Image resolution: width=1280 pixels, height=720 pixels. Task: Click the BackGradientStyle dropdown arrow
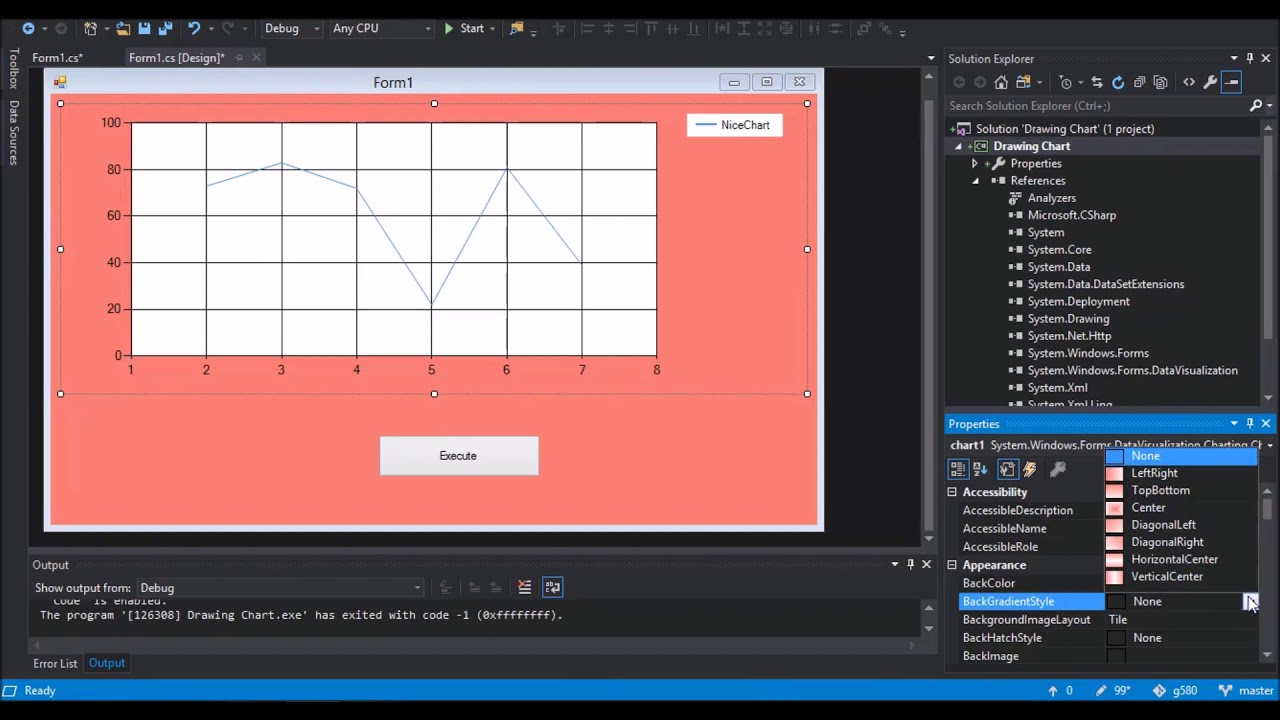(x=1250, y=601)
